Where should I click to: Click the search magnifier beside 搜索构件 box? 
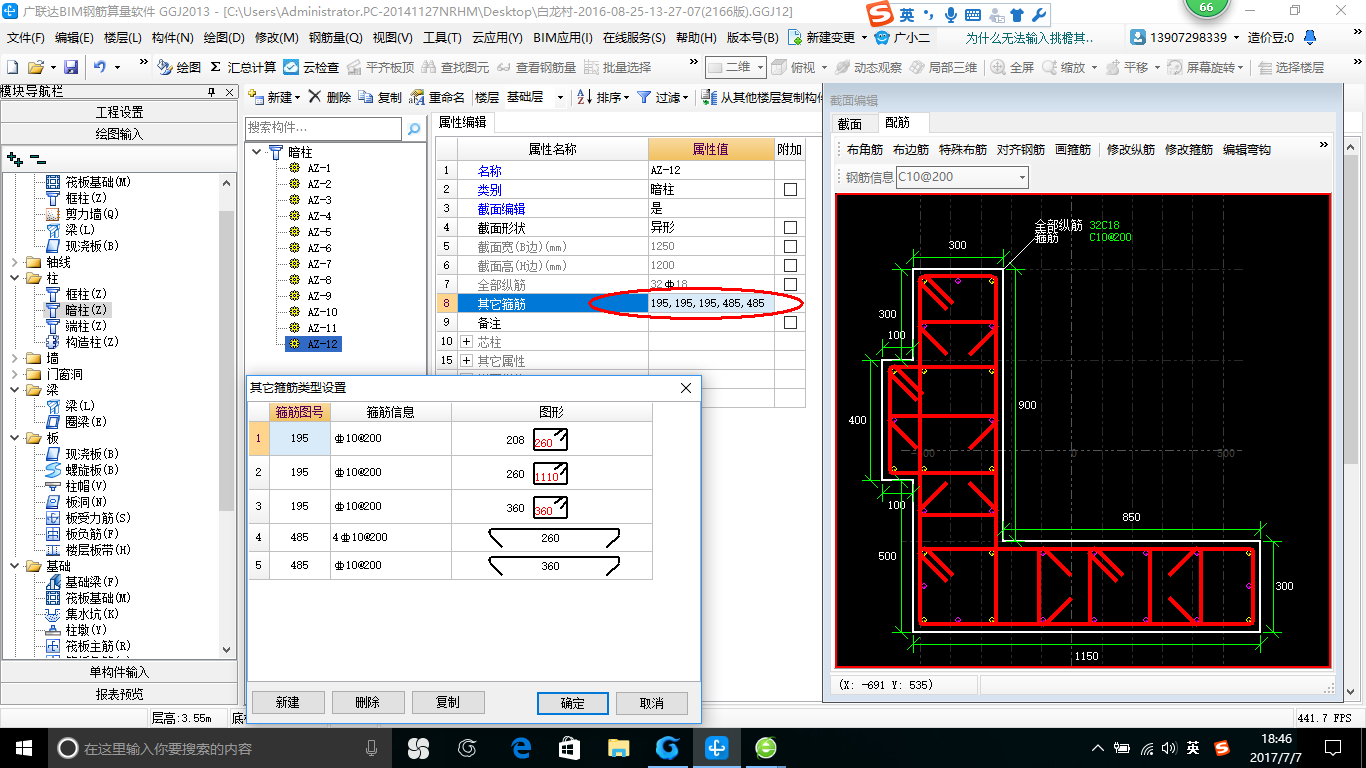(x=413, y=129)
